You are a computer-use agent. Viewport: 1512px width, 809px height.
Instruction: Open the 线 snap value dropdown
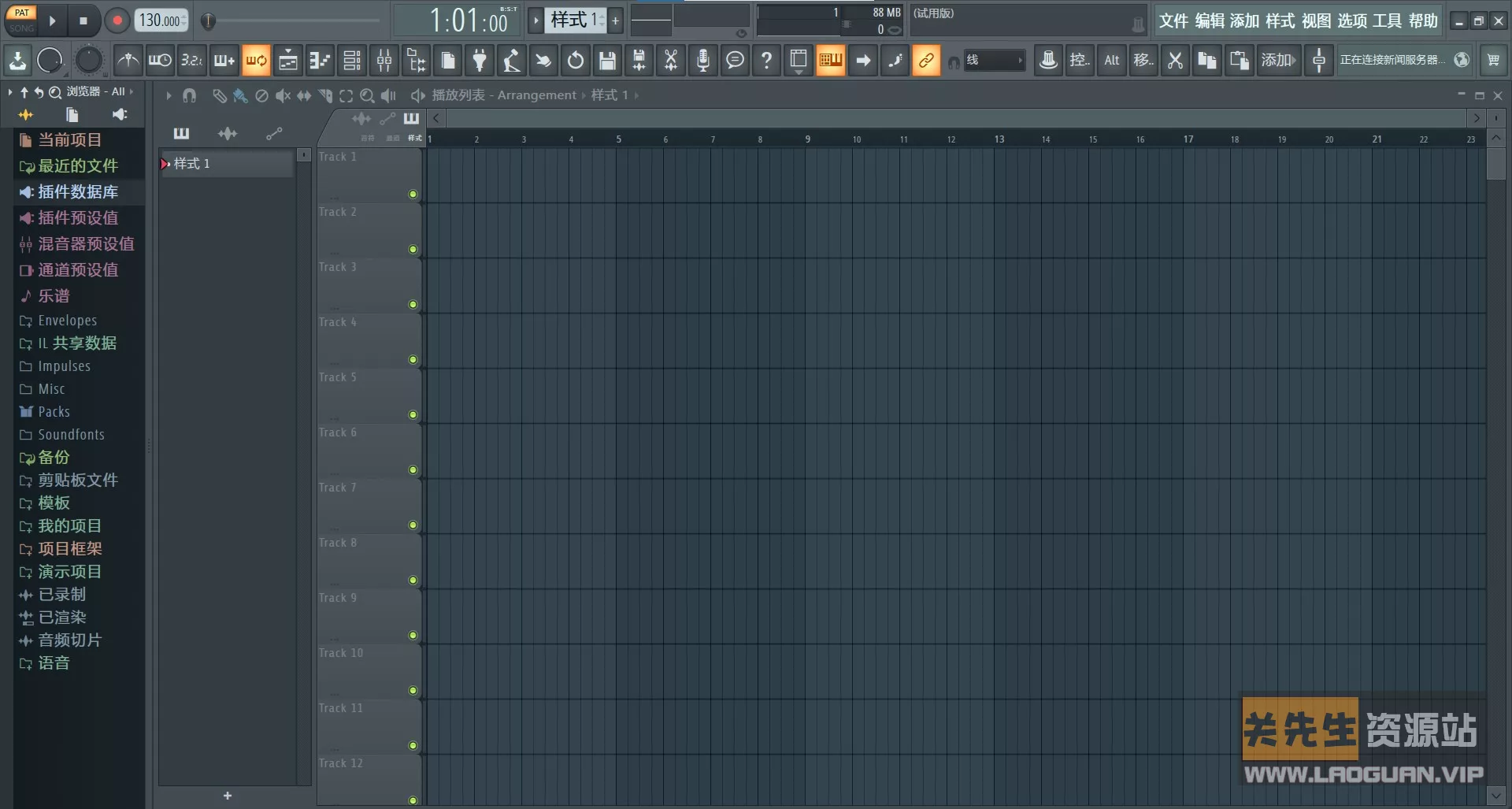click(x=994, y=60)
